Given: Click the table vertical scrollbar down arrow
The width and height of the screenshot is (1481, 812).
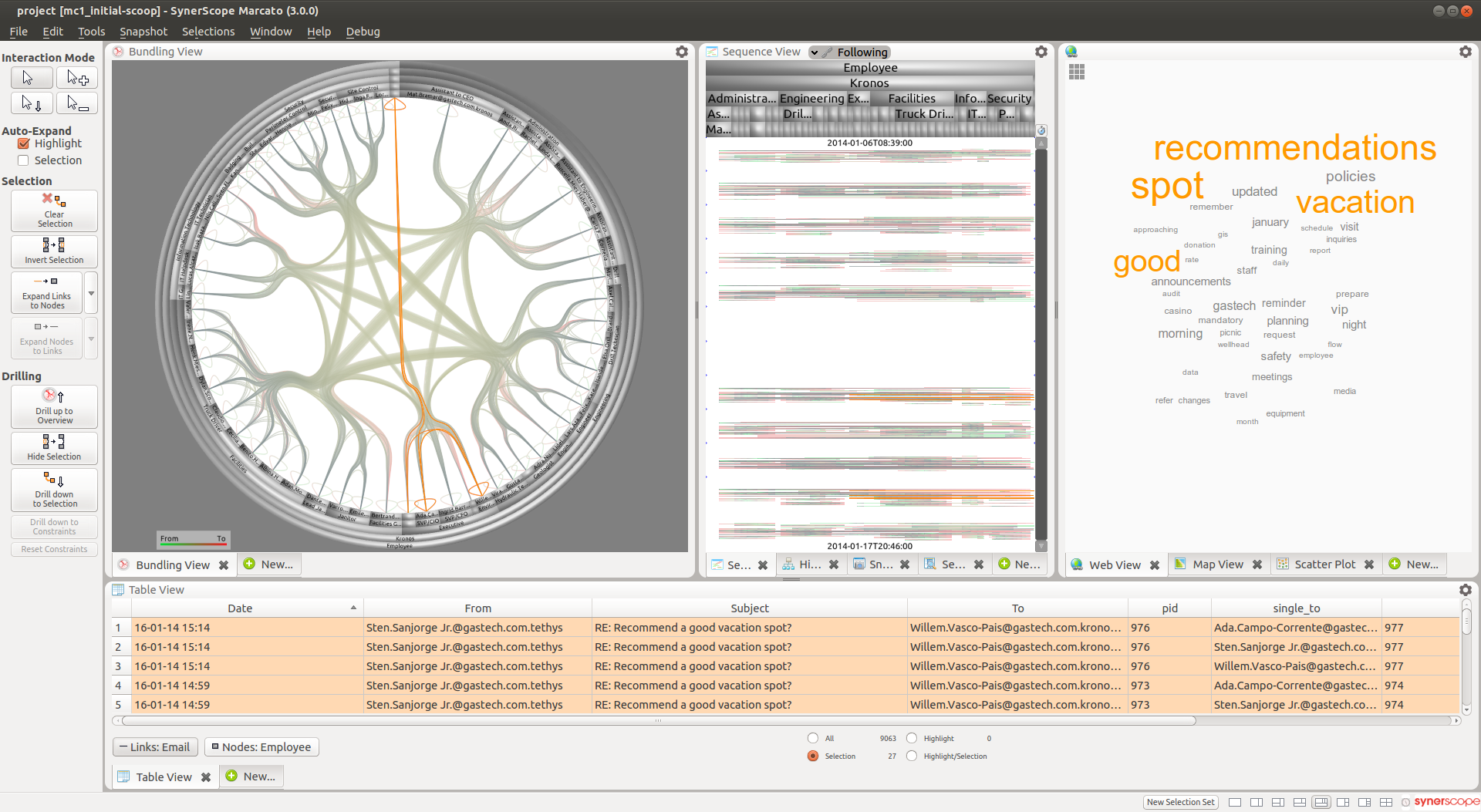Looking at the screenshot, I should 1466,710.
